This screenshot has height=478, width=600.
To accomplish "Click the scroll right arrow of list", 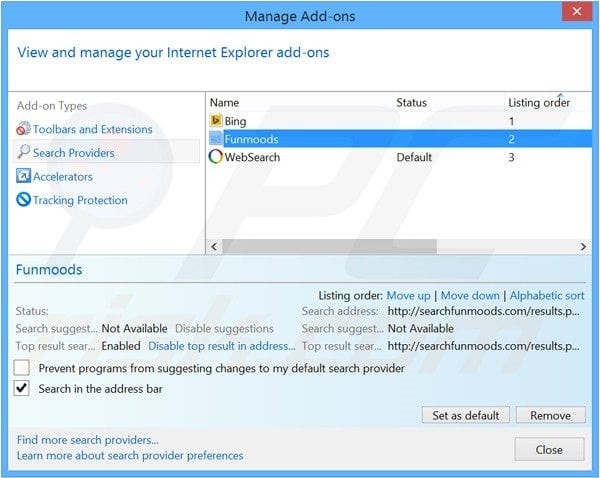I will tap(583, 246).
